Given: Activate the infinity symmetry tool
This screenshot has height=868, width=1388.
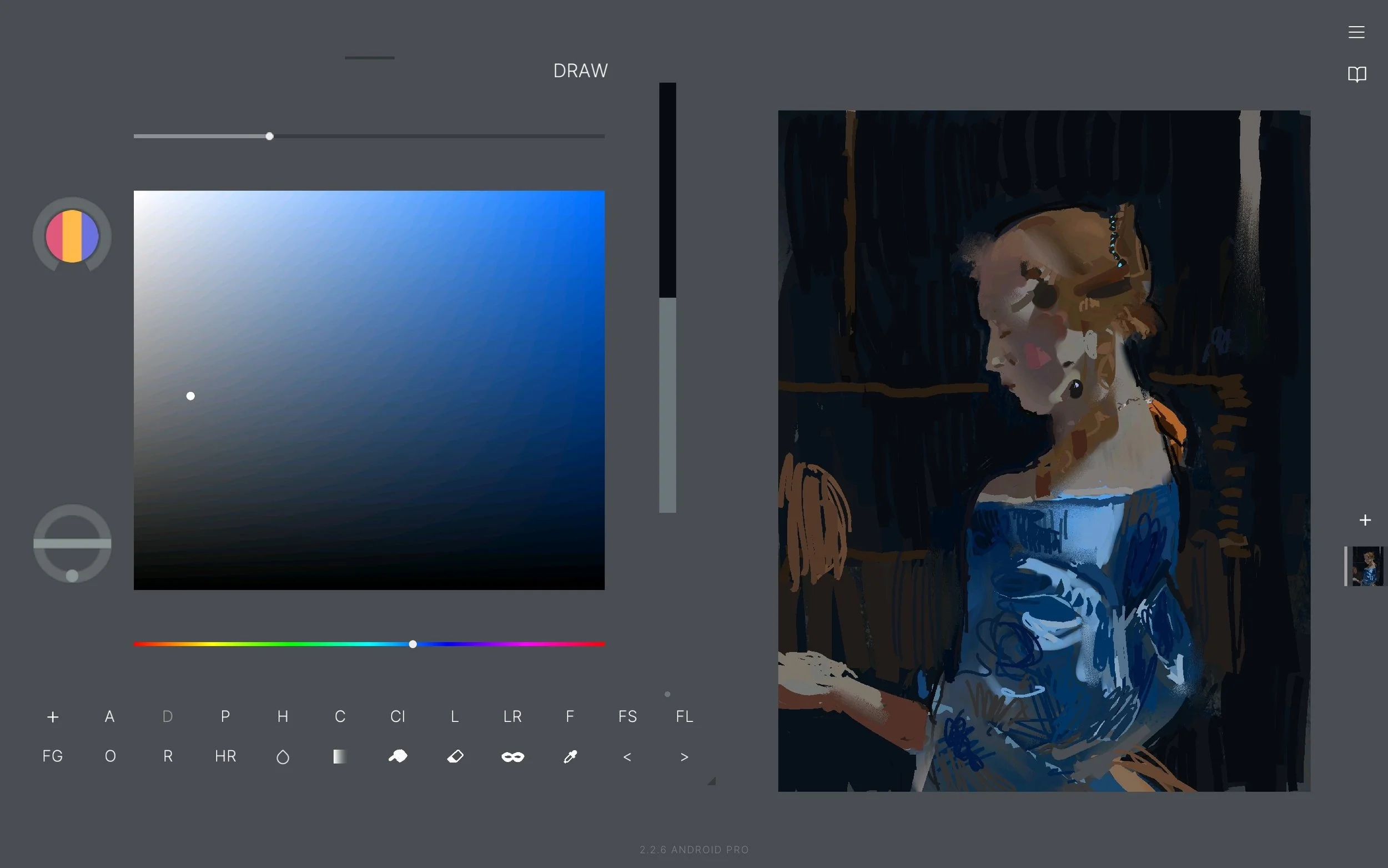Looking at the screenshot, I should (x=512, y=756).
